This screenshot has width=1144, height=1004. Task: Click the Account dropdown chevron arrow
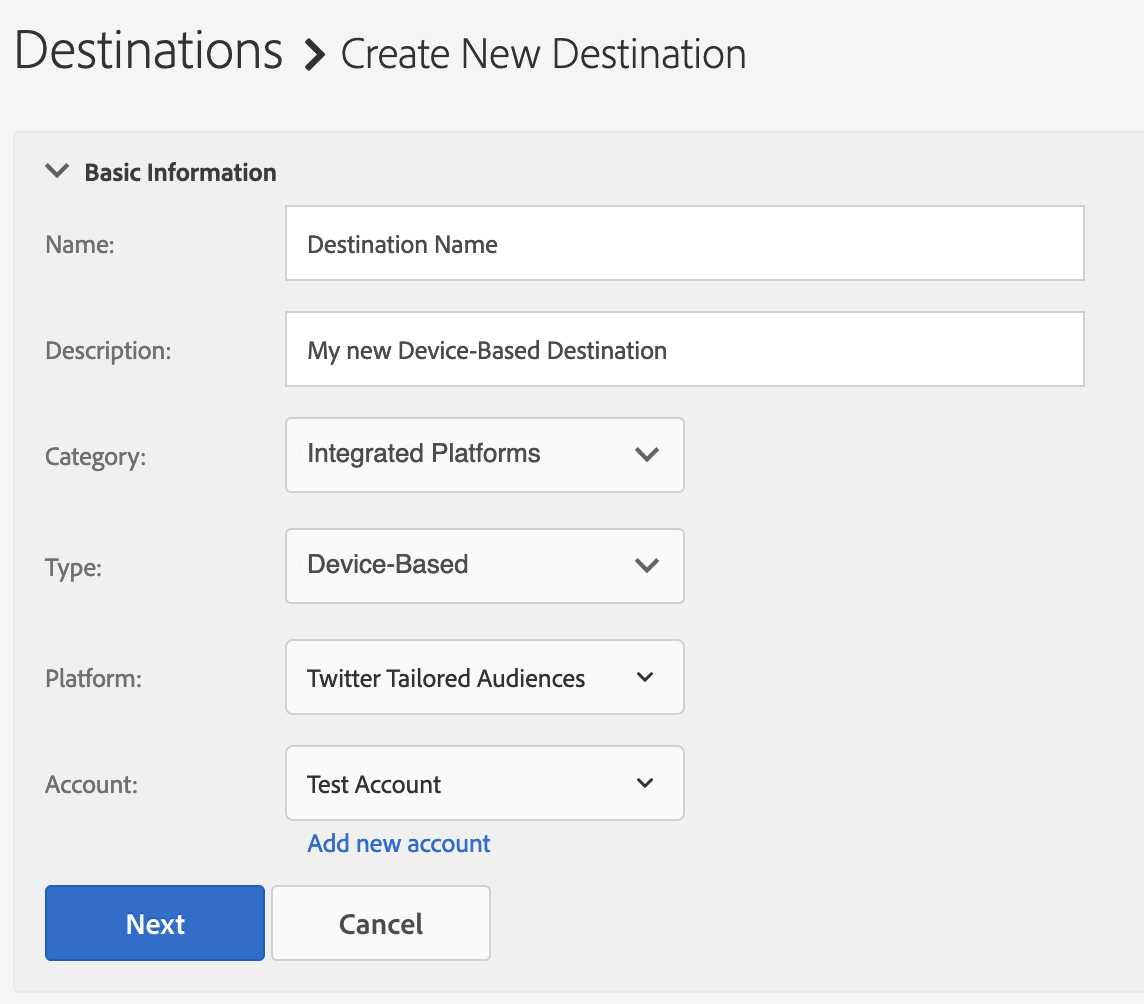645,784
